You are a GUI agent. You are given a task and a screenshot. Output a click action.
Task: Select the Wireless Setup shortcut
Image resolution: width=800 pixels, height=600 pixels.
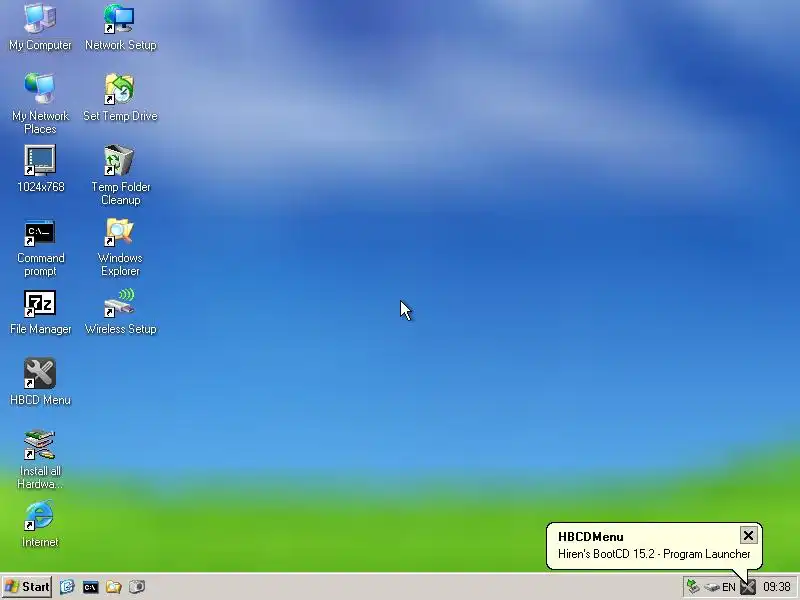click(x=120, y=312)
